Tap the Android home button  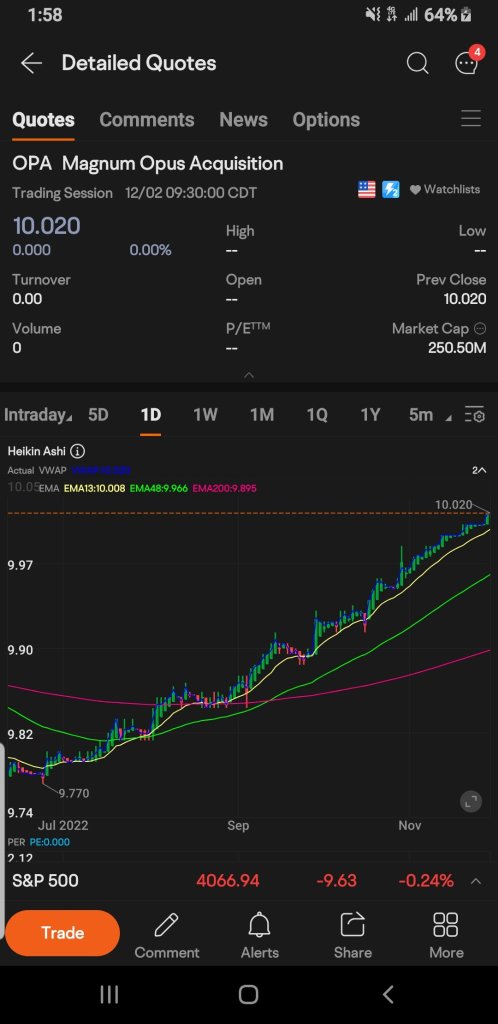point(248,995)
